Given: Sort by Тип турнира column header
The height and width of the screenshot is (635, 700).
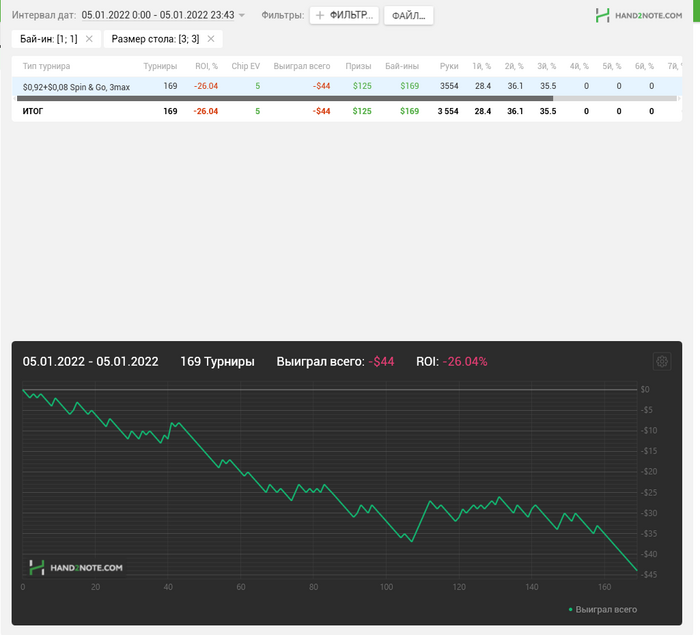Looking at the screenshot, I should [x=47, y=66].
